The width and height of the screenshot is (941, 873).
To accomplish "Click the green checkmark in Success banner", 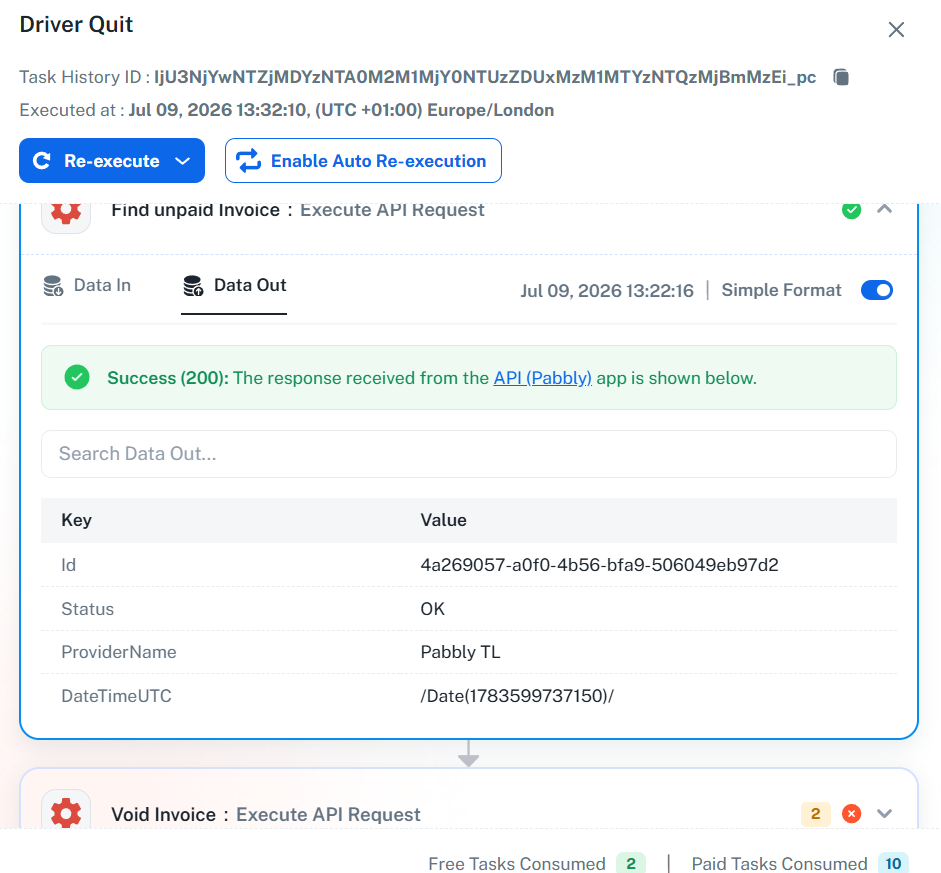I will coord(77,377).
